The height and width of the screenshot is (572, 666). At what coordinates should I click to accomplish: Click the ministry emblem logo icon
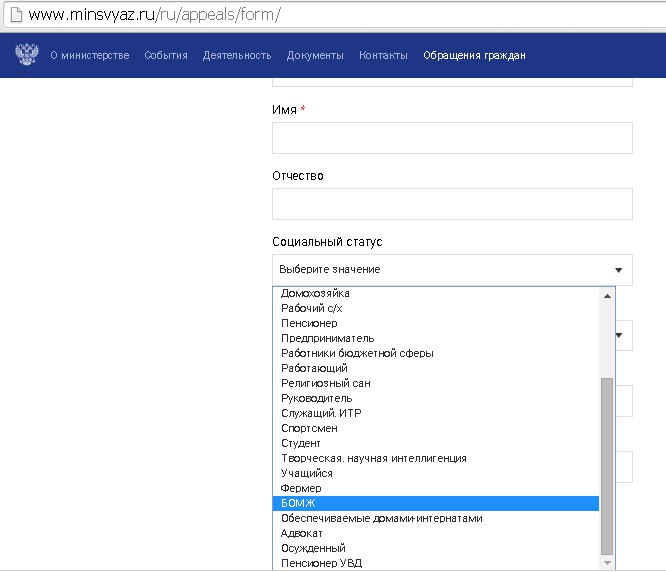[x=26, y=55]
